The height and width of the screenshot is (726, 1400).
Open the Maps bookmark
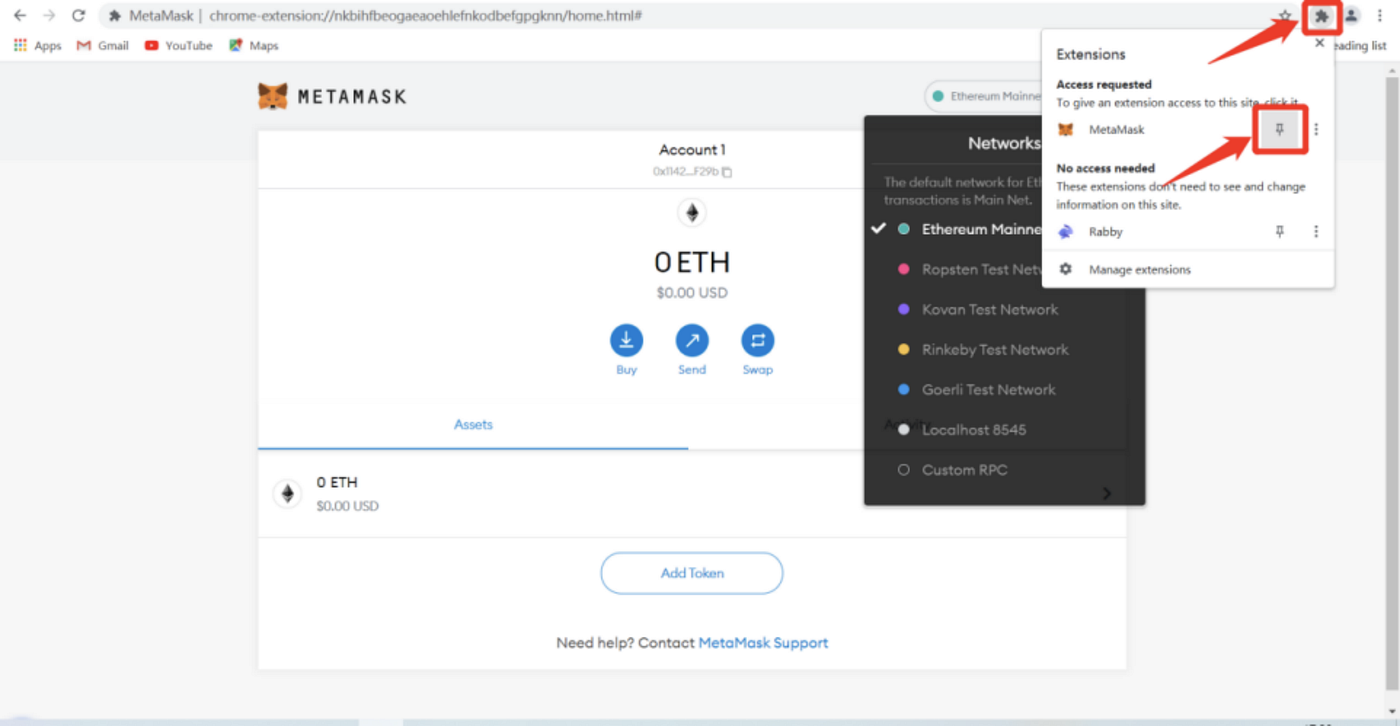254,46
